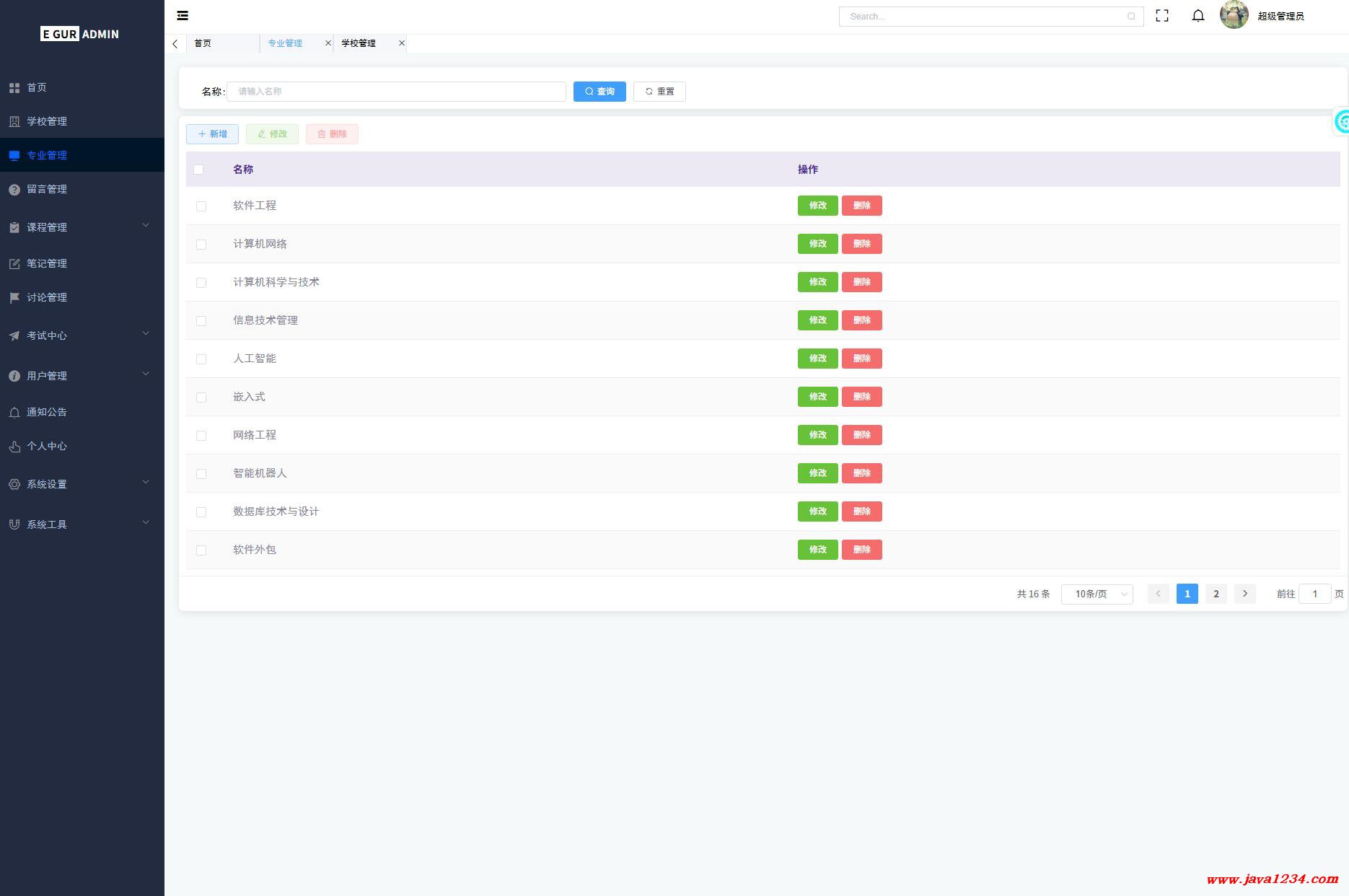Viewport: 1349px width, 896px height.
Task: Check the 人工智能 row checkbox
Action: [x=201, y=359]
